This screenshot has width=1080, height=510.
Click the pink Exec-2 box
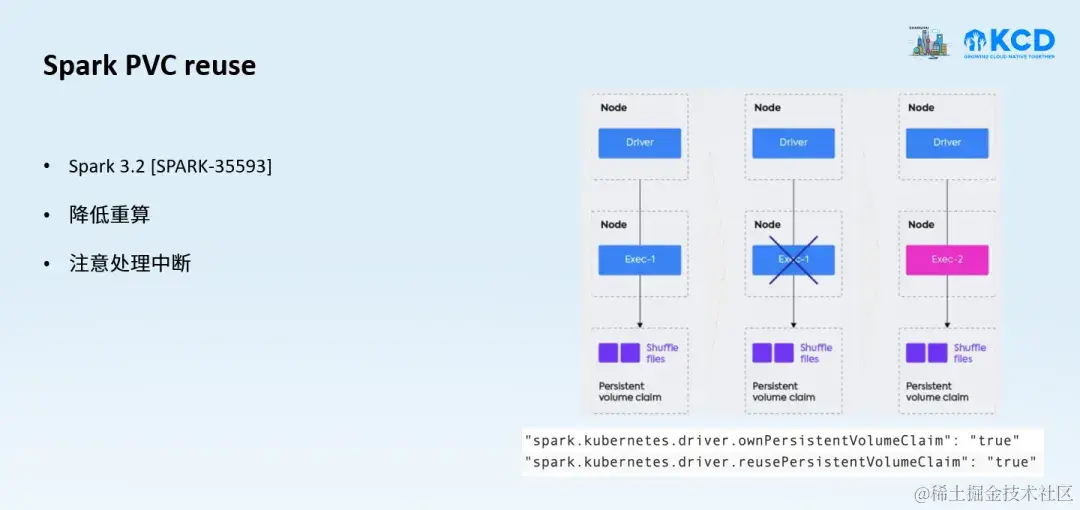[x=947, y=260]
